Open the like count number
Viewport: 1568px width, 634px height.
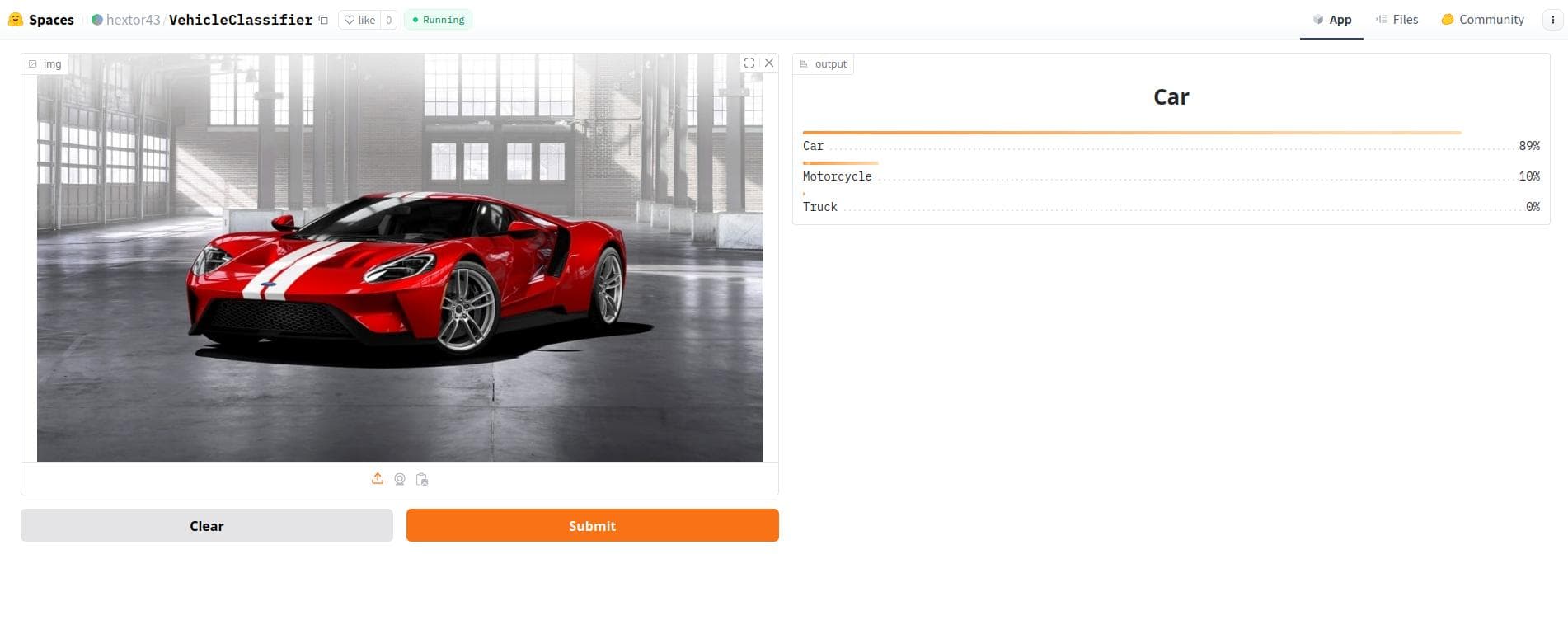(388, 20)
